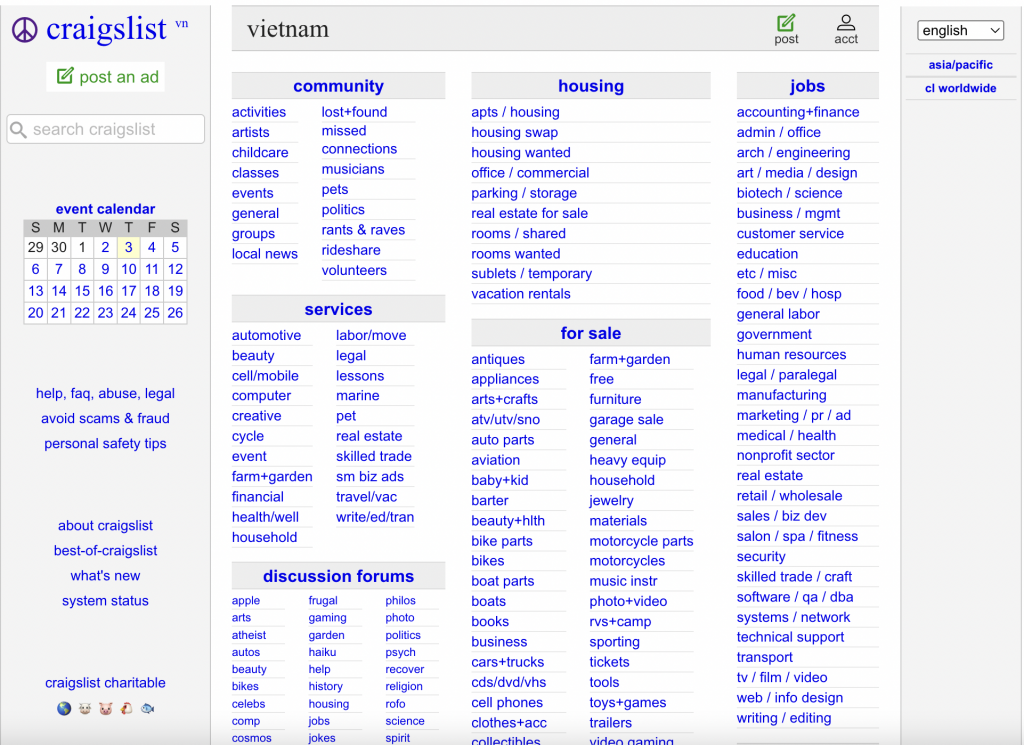Click the pig emoji under craigslist charitable
The image size is (1024, 745).
coord(106,708)
